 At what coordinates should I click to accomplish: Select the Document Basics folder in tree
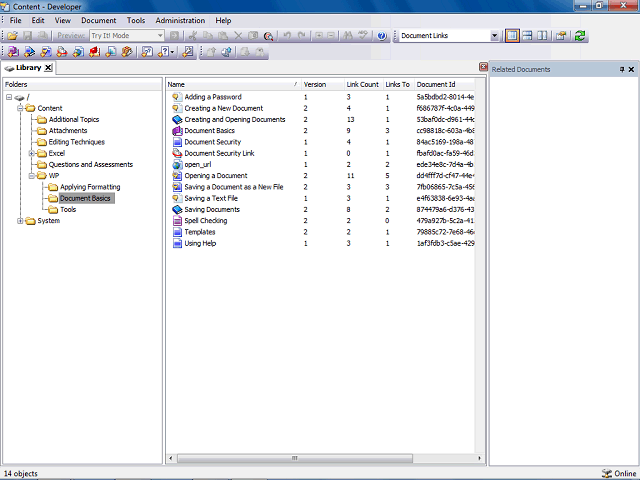pos(85,198)
